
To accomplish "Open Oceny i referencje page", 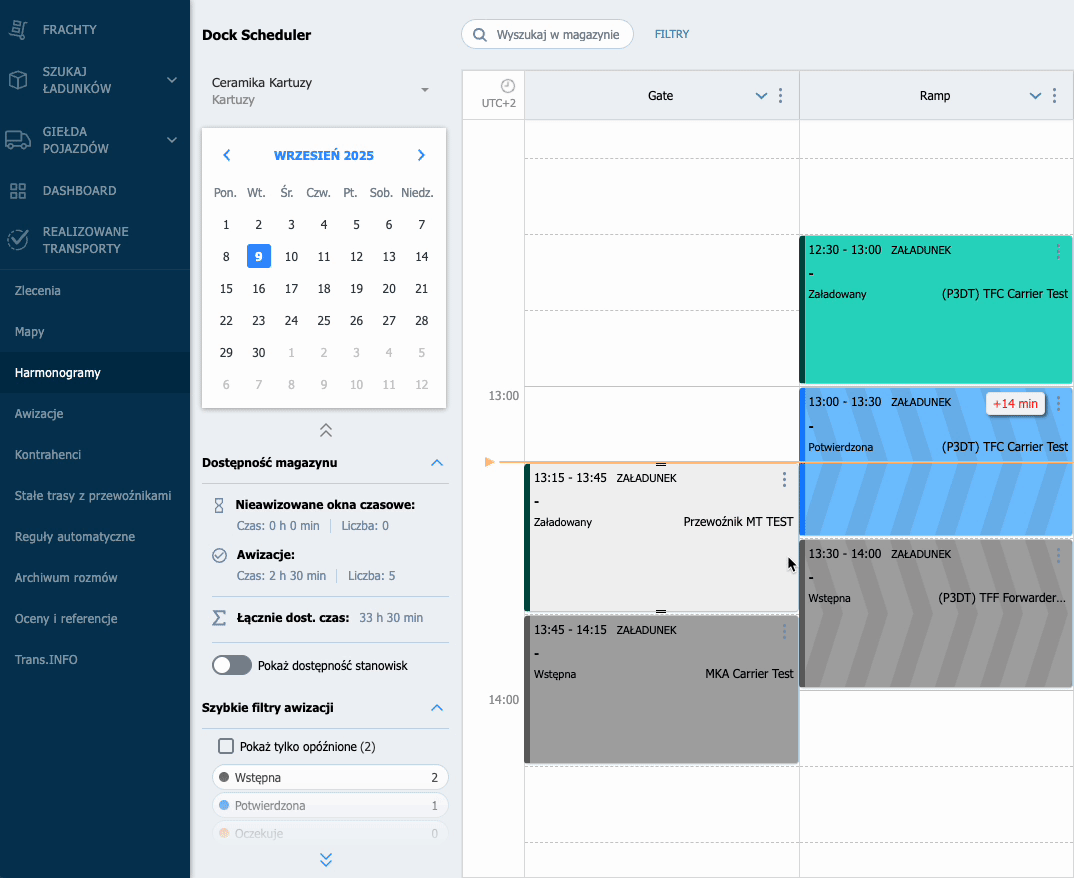I will [66, 619].
